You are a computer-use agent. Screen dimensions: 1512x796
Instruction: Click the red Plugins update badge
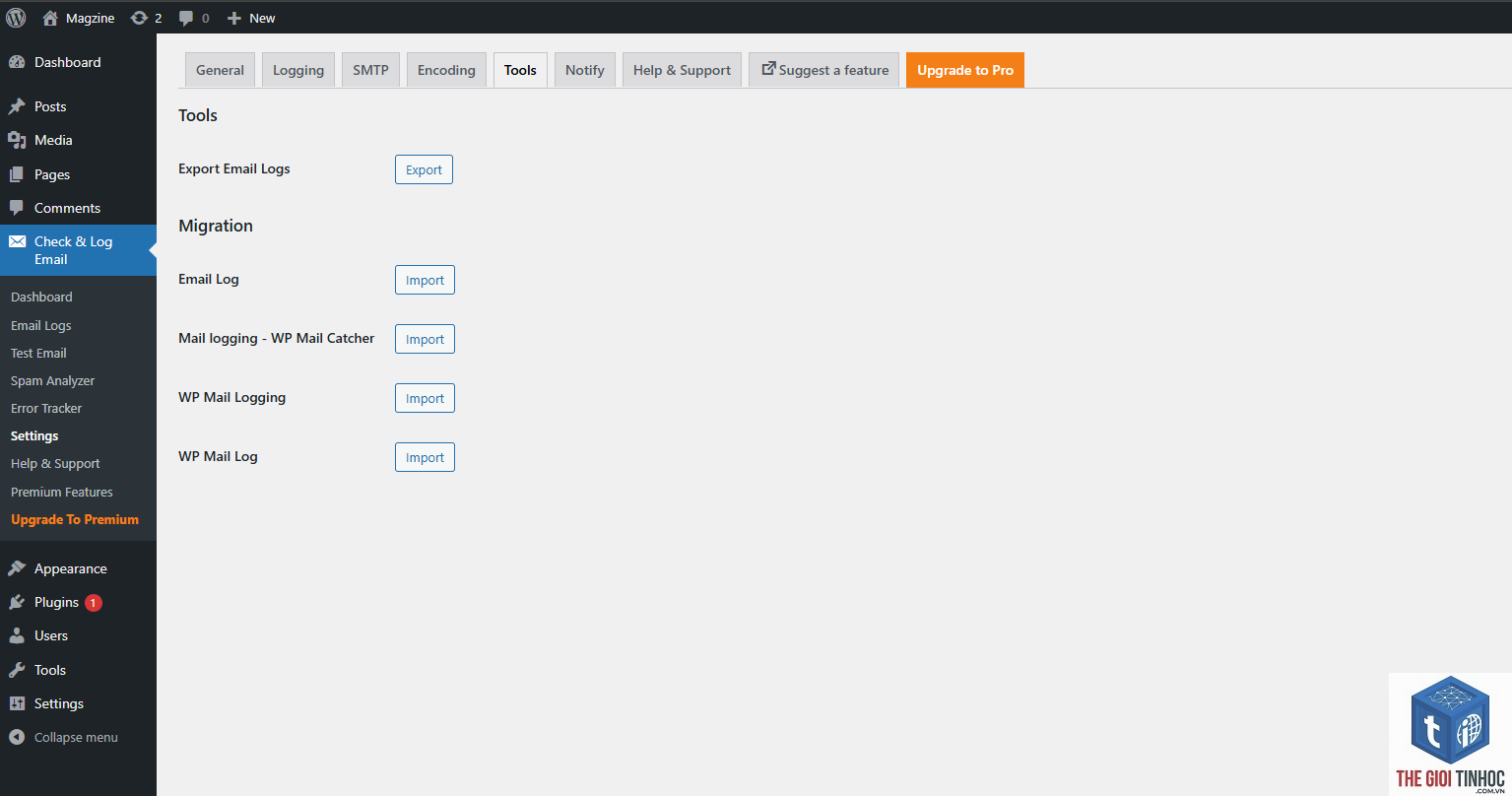(94, 602)
